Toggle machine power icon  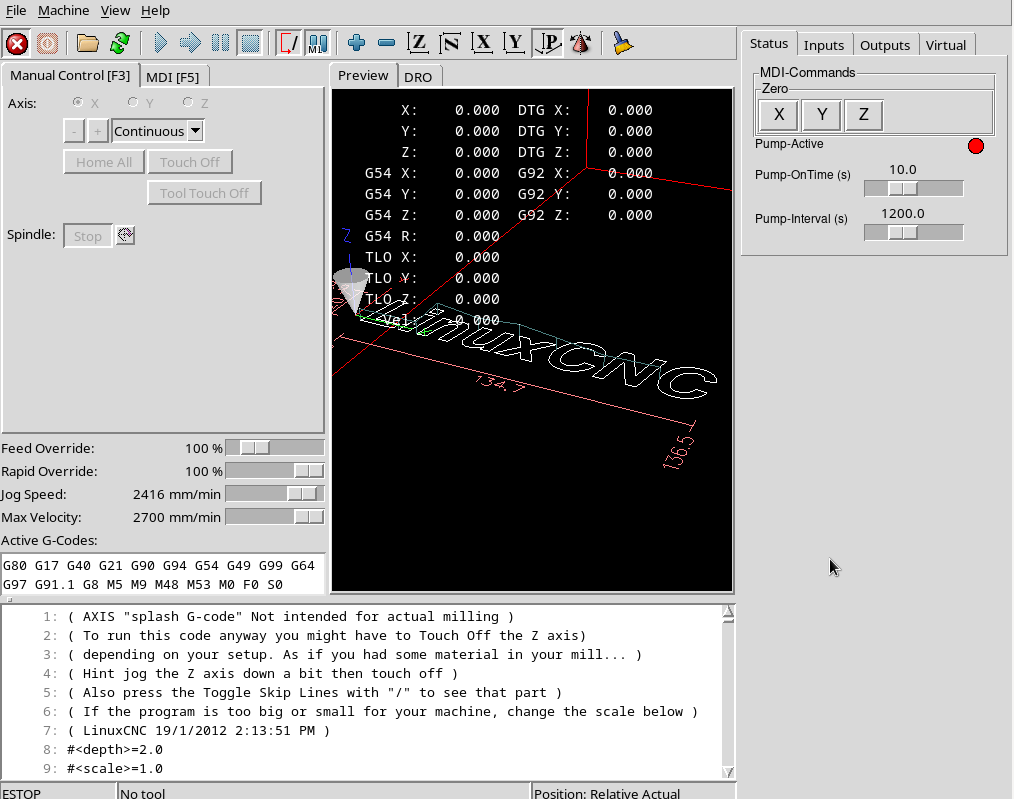click(47, 44)
